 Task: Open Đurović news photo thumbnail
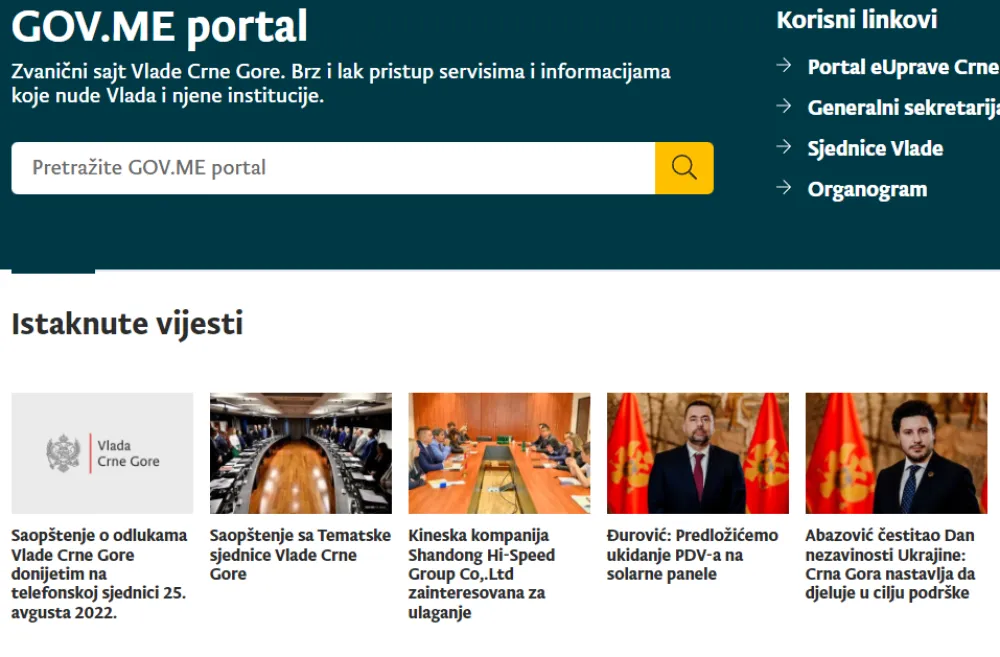(698, 453)
